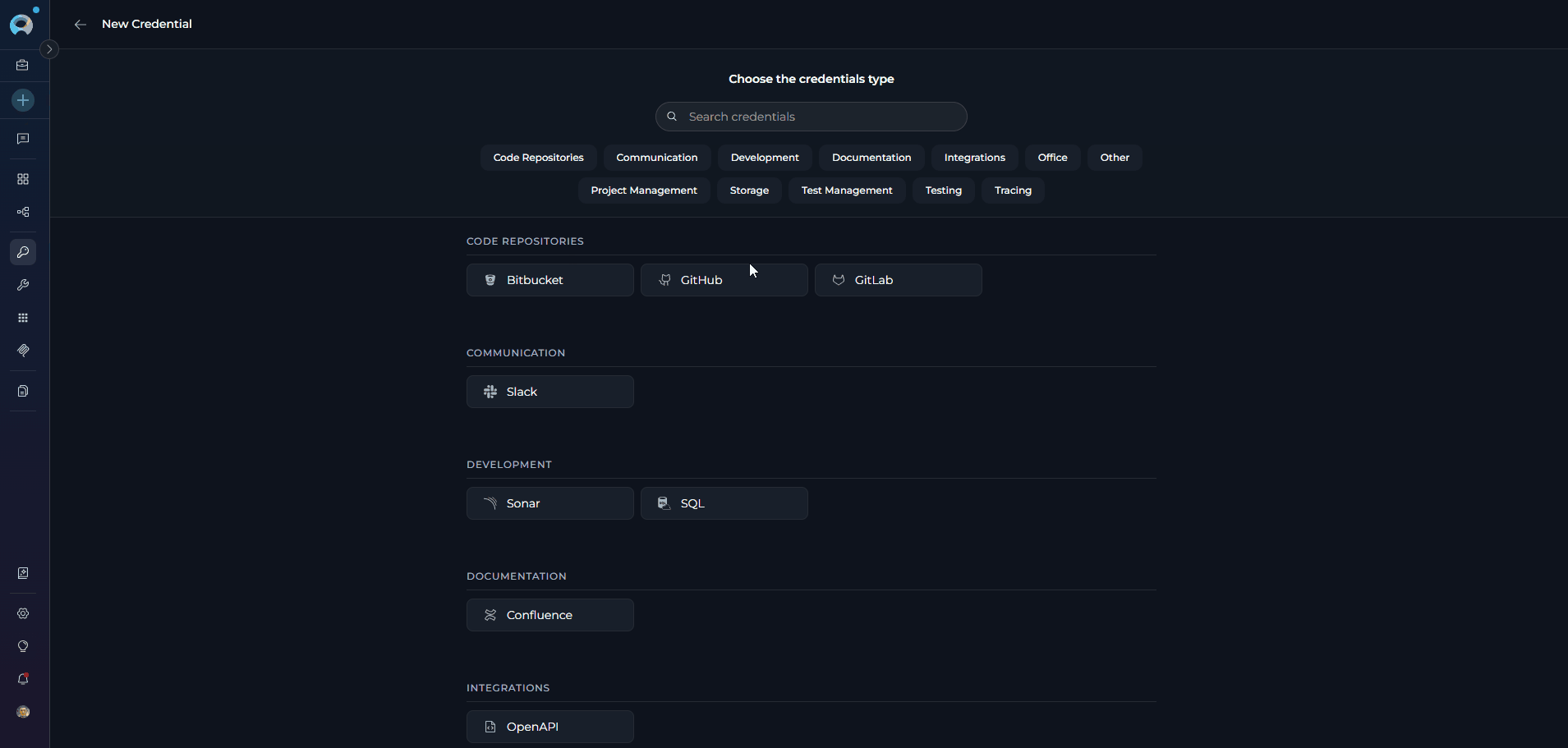Click the DOCUMENTATION section heading
1568x748 pixels.
point(517,576)
